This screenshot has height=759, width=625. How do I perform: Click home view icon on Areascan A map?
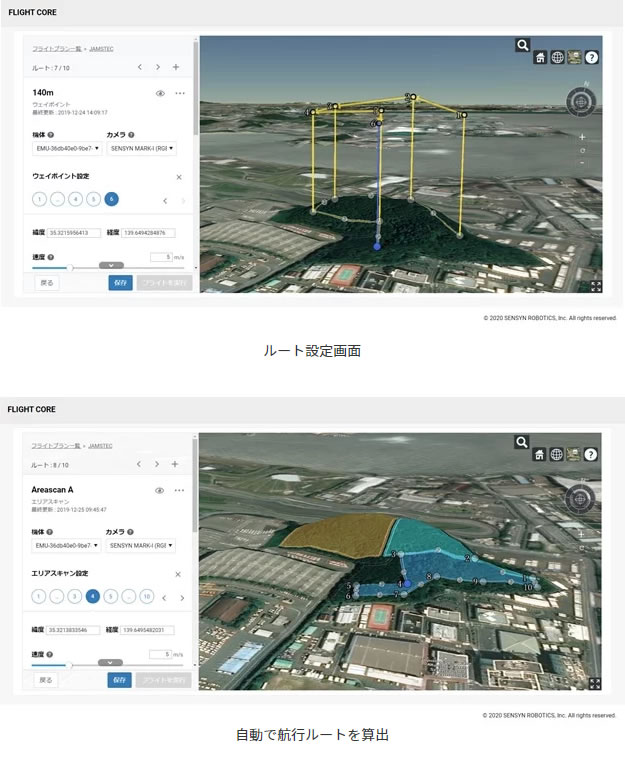click(x=539, y=455)
